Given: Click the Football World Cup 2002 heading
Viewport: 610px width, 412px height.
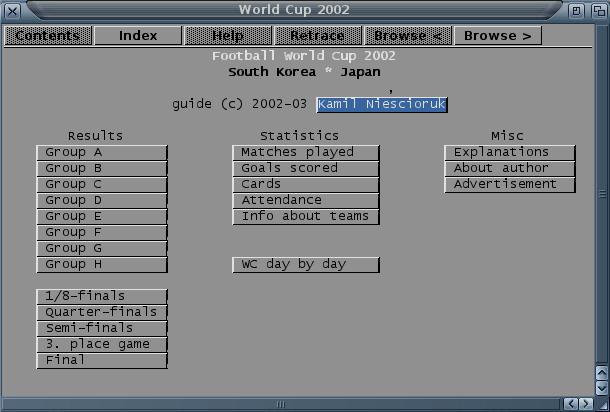Looking at the screenshot, I should (304, 56).
